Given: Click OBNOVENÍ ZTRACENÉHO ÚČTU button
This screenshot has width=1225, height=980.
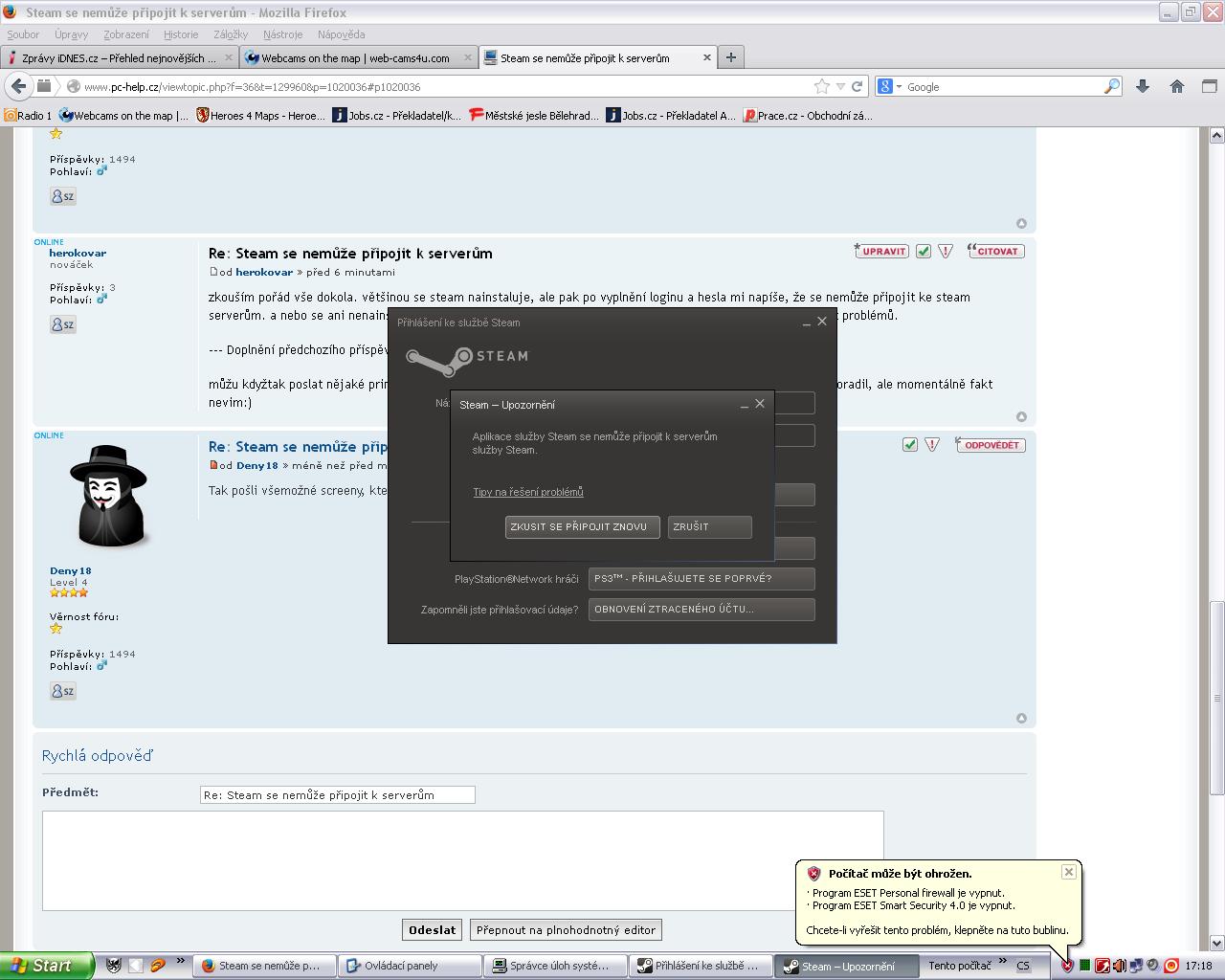Looking at the screenshot, I should tap(702, 610).
